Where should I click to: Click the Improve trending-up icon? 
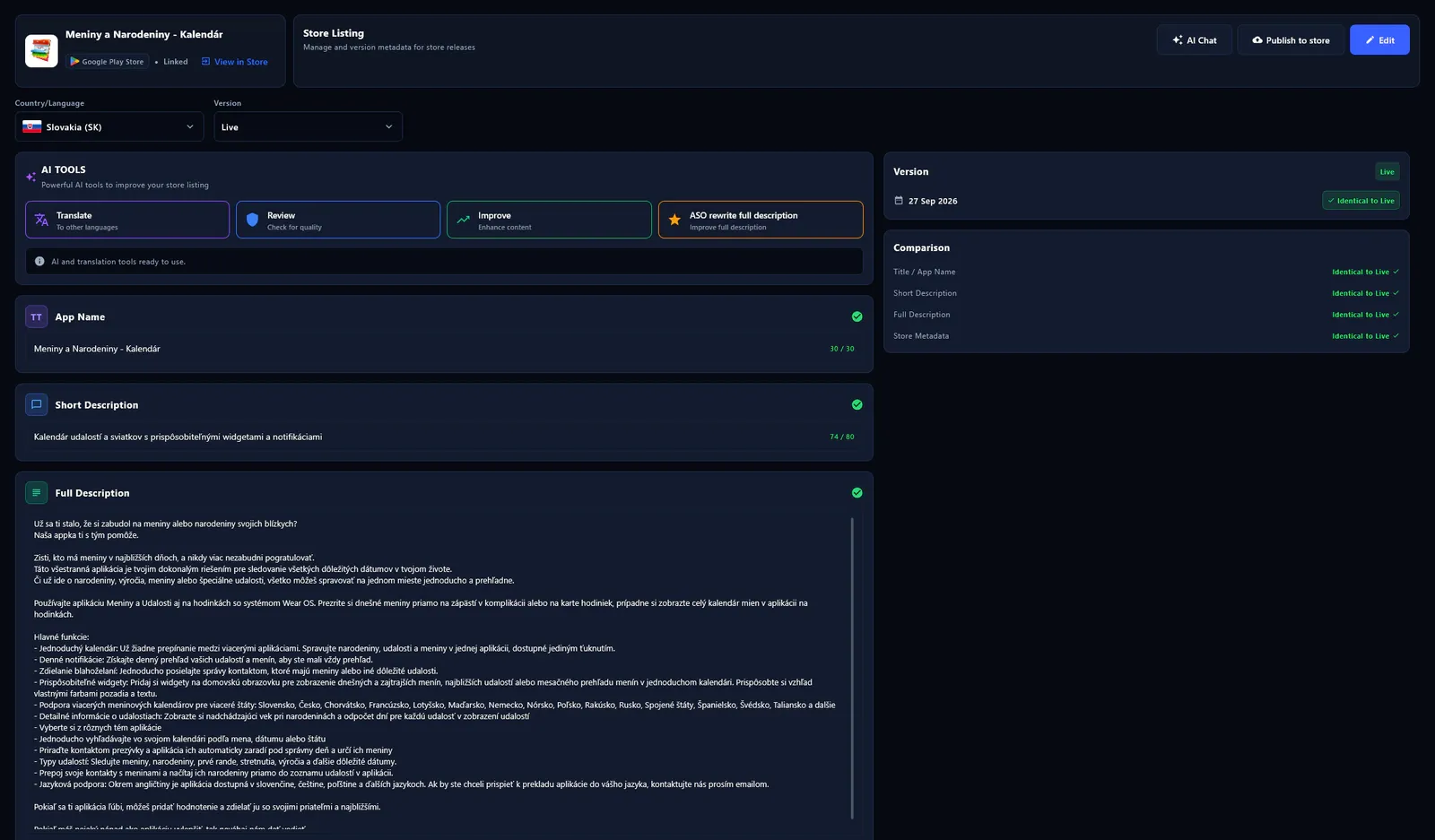(x=464, y=220)
